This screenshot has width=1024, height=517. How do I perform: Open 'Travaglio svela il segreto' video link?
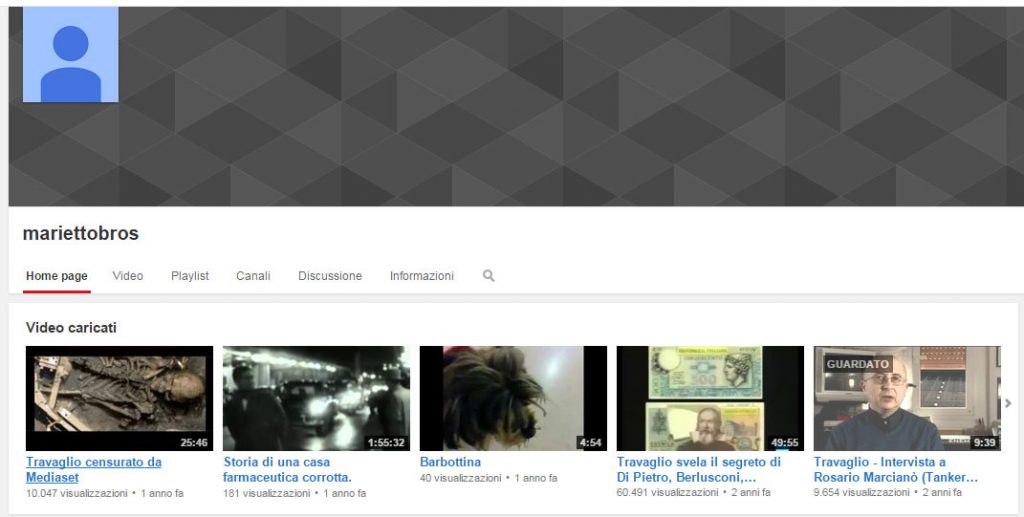point(699,469)
